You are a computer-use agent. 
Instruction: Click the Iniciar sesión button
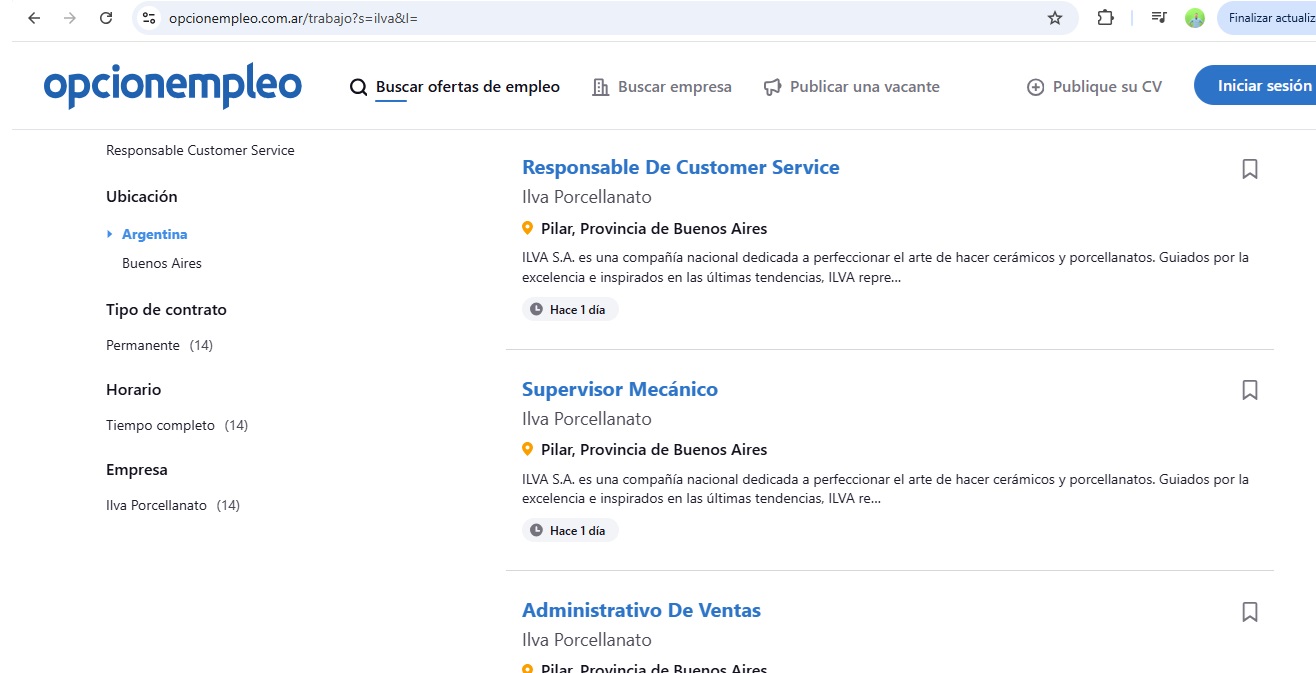coord(1256,86)
